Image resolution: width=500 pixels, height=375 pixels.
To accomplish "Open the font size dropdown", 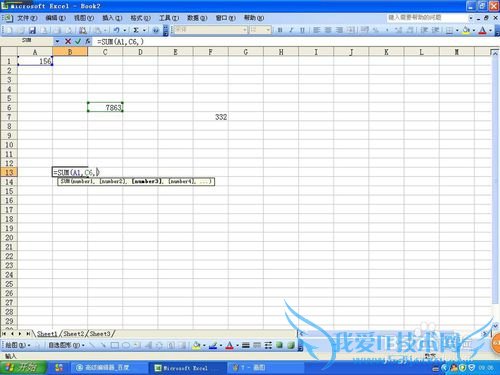I will point(268,30).
